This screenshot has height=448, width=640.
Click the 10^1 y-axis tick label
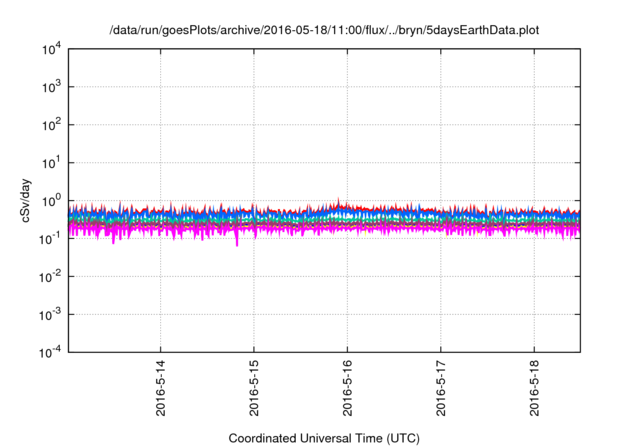tap(52, 163)
